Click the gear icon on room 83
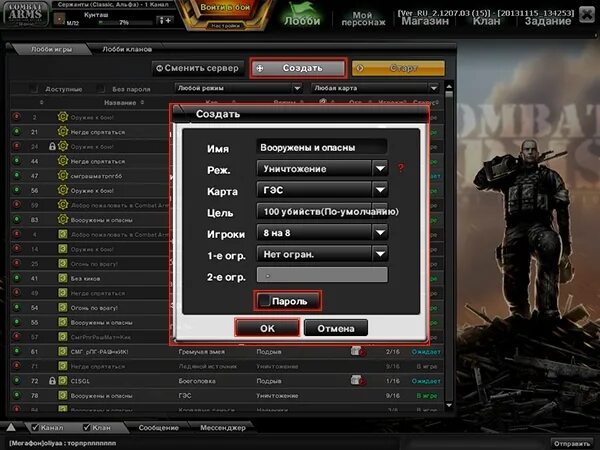600x450 pixels. [63, 219]
